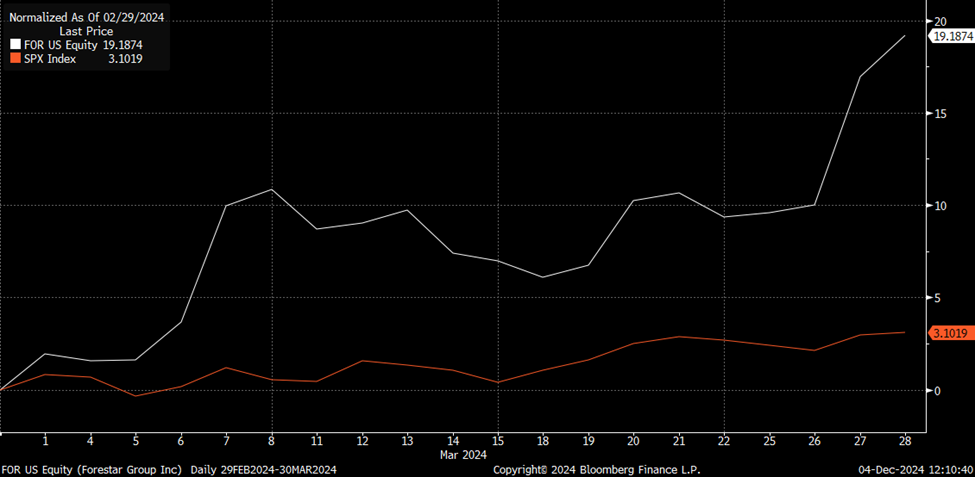Click the x-axis date label 19
The width and height of the screenshot is (975, 477).
point(588,440)
